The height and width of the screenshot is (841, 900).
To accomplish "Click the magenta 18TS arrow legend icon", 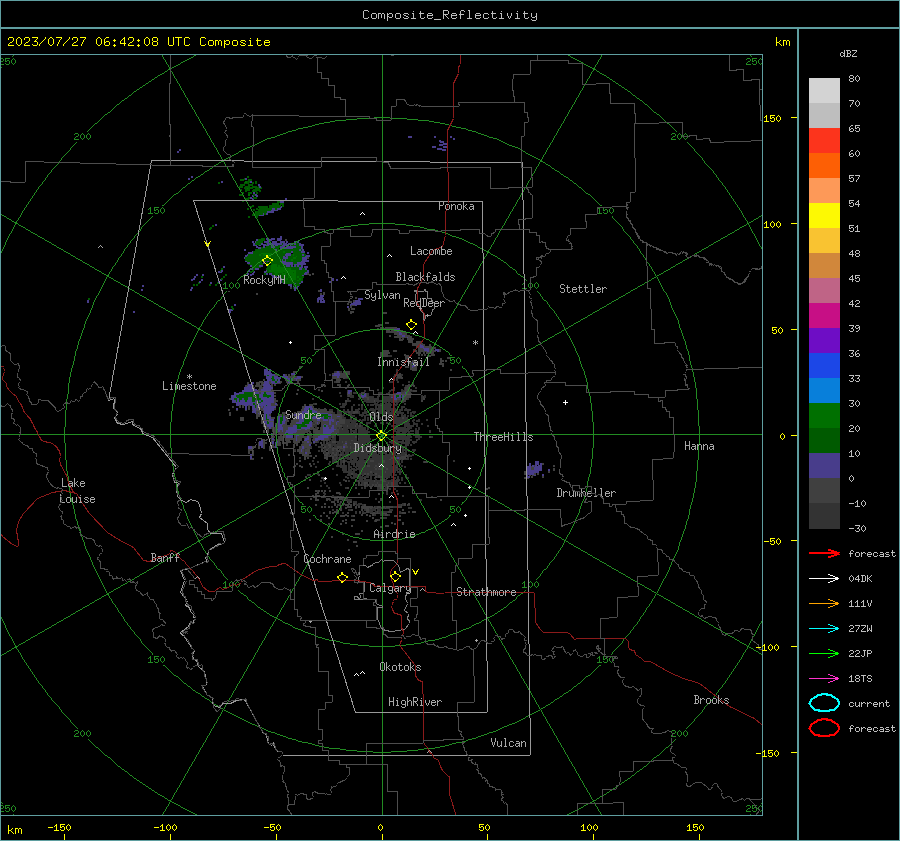I will 824,678.
